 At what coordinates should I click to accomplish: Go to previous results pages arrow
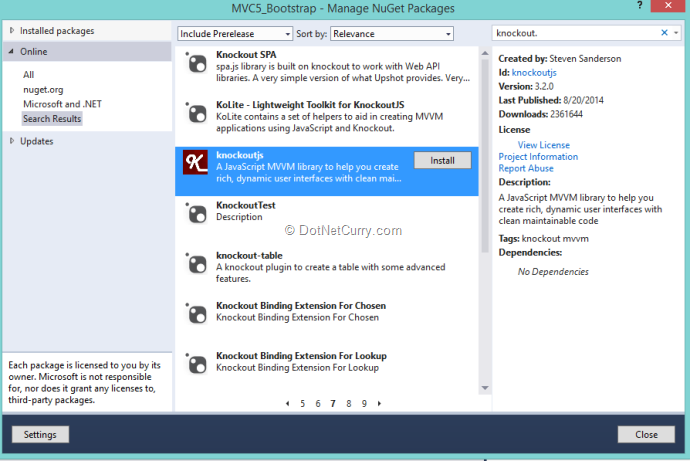(287, 403)
